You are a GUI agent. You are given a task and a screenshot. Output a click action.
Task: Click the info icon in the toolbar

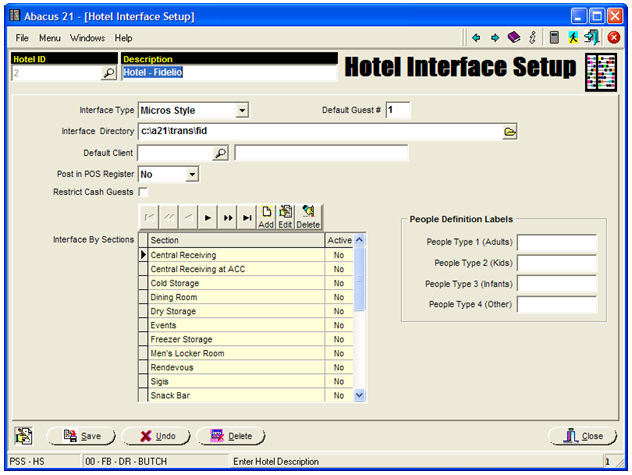(533, 38)
